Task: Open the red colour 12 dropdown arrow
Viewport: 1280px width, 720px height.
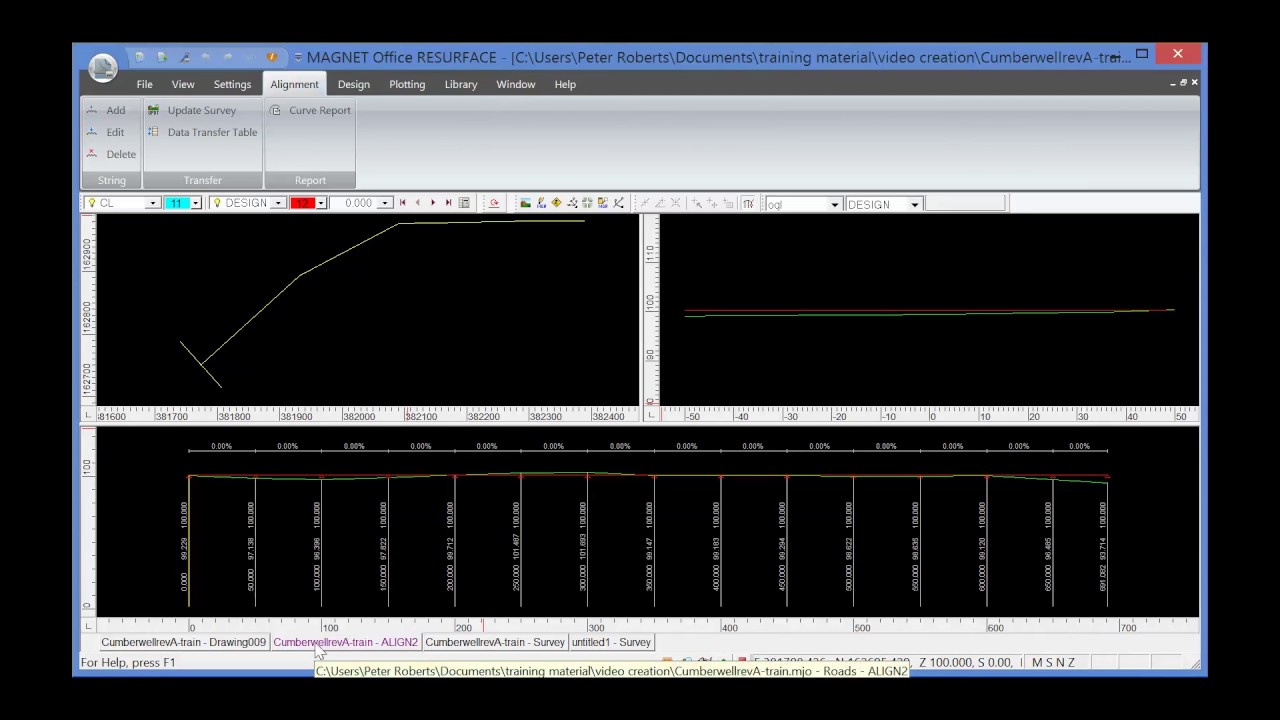Action: click(321, 203)
